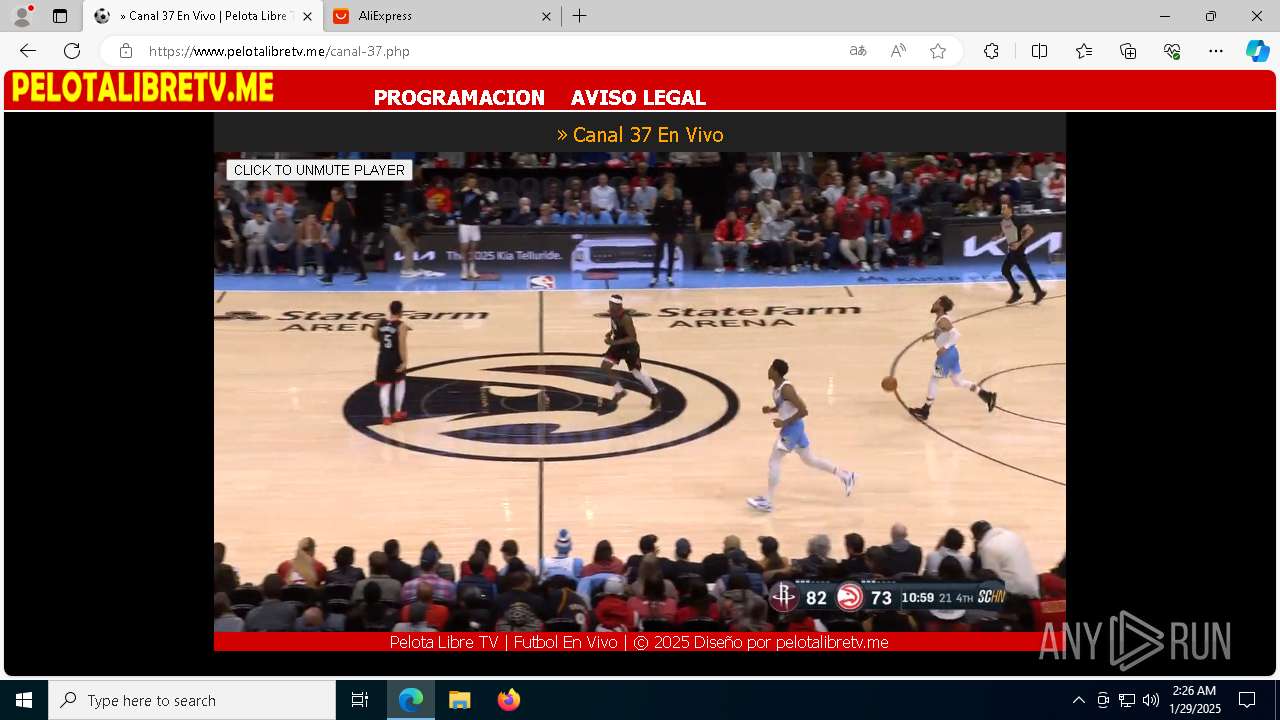
Task: Close the Canal 37 En Vivo tab
Action: coord(307,16)
